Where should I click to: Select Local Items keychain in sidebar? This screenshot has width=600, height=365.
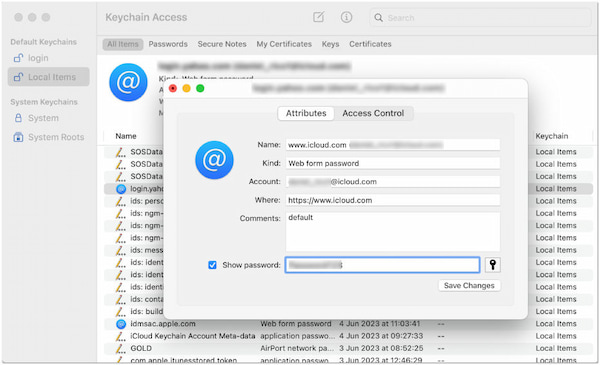click(x=48, y=77)
